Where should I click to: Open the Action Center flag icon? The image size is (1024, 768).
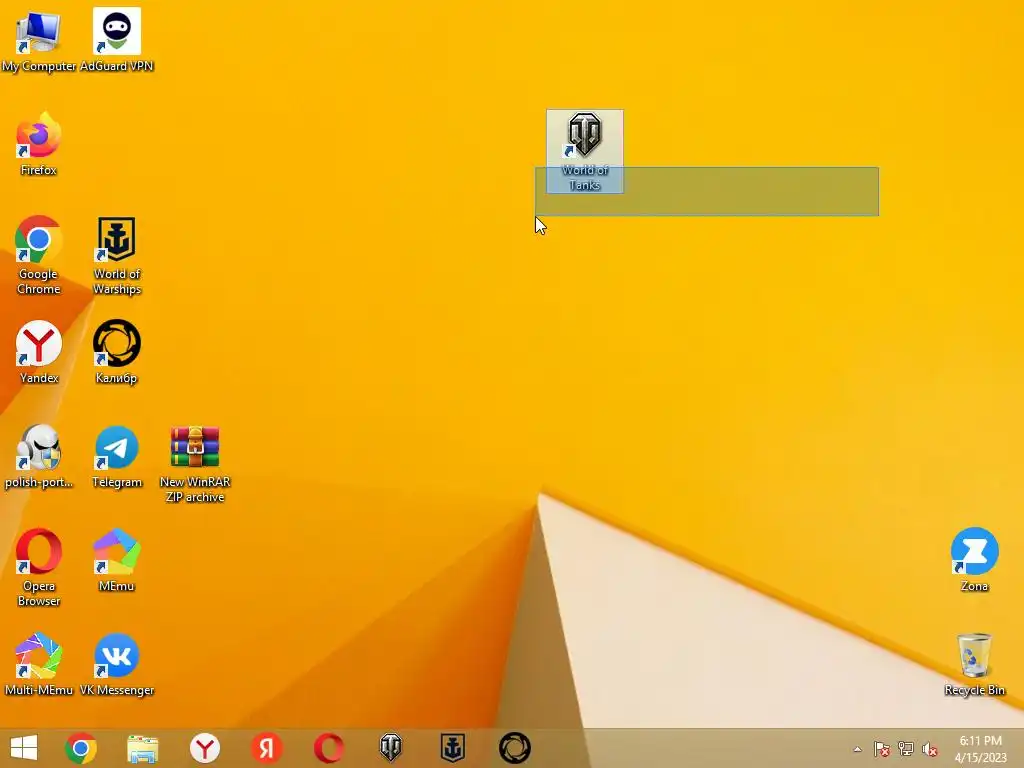click(x=881, y=749)
